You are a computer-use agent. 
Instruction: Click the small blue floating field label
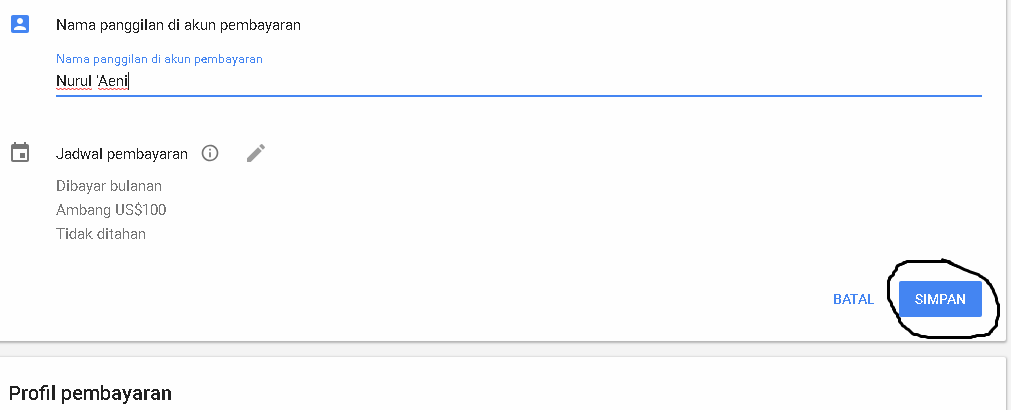(x=159, y=59)
